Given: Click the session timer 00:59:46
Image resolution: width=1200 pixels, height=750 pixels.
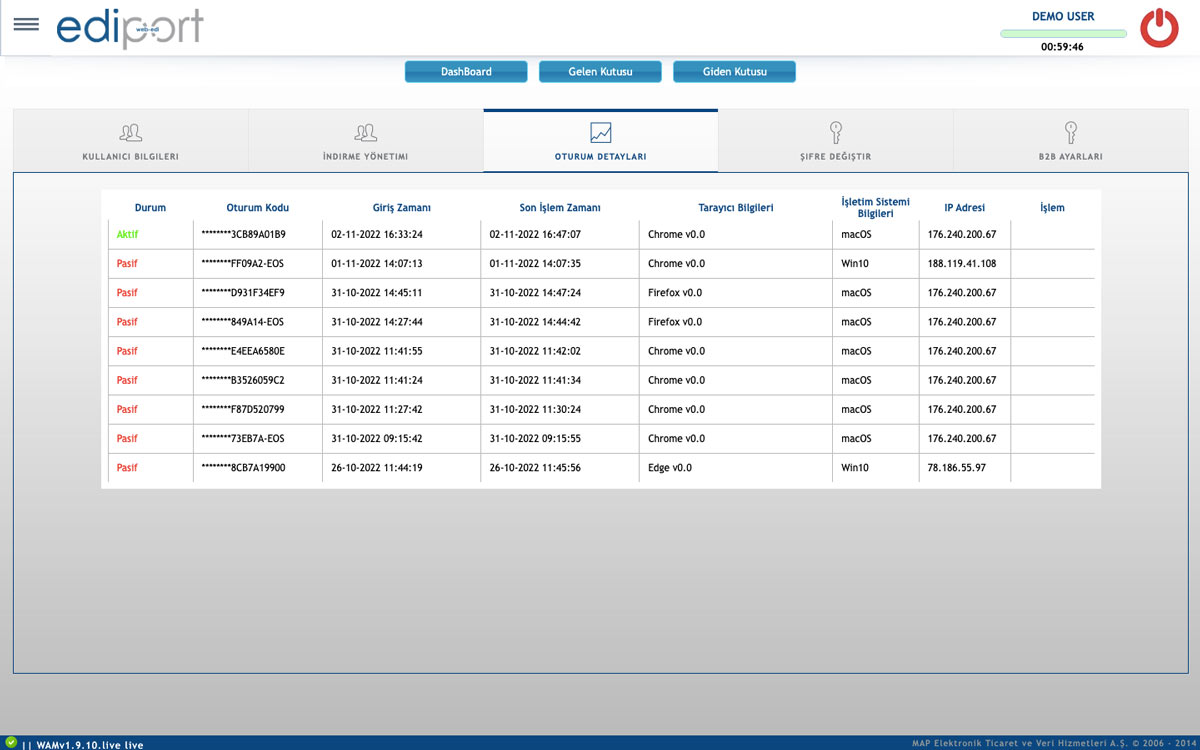Looking at the screenshot, I should pos(1062,47).
